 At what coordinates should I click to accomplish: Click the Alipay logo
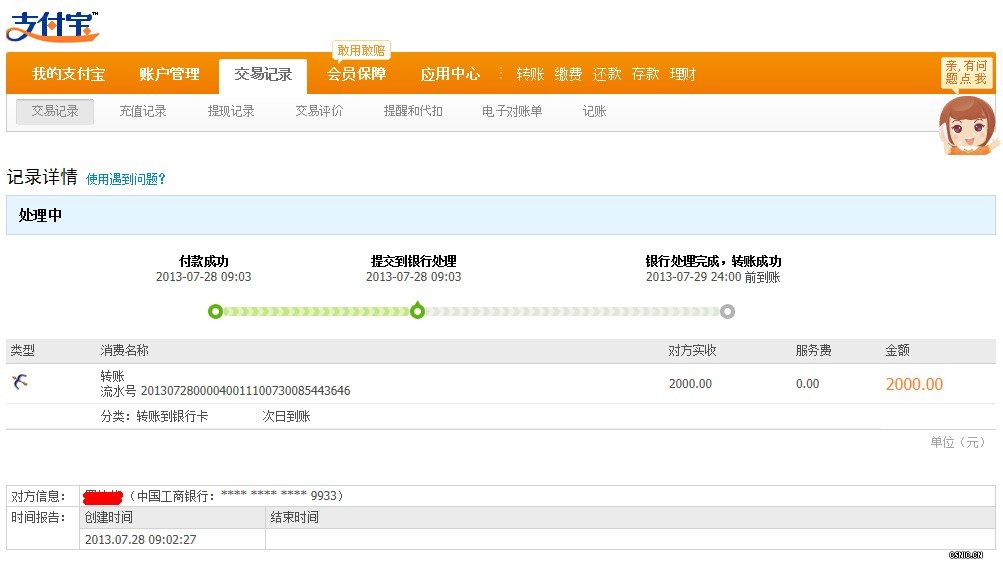(x=53, y=26)
